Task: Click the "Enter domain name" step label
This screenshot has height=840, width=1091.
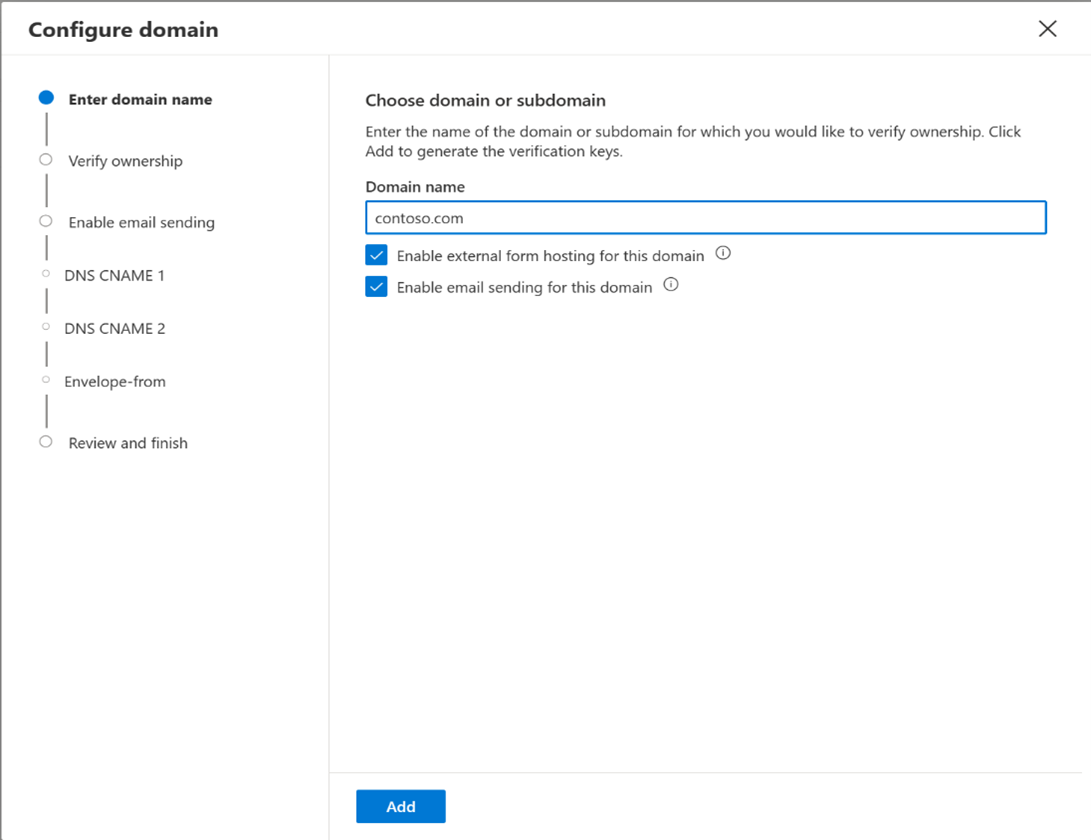Action: (140, 99)
